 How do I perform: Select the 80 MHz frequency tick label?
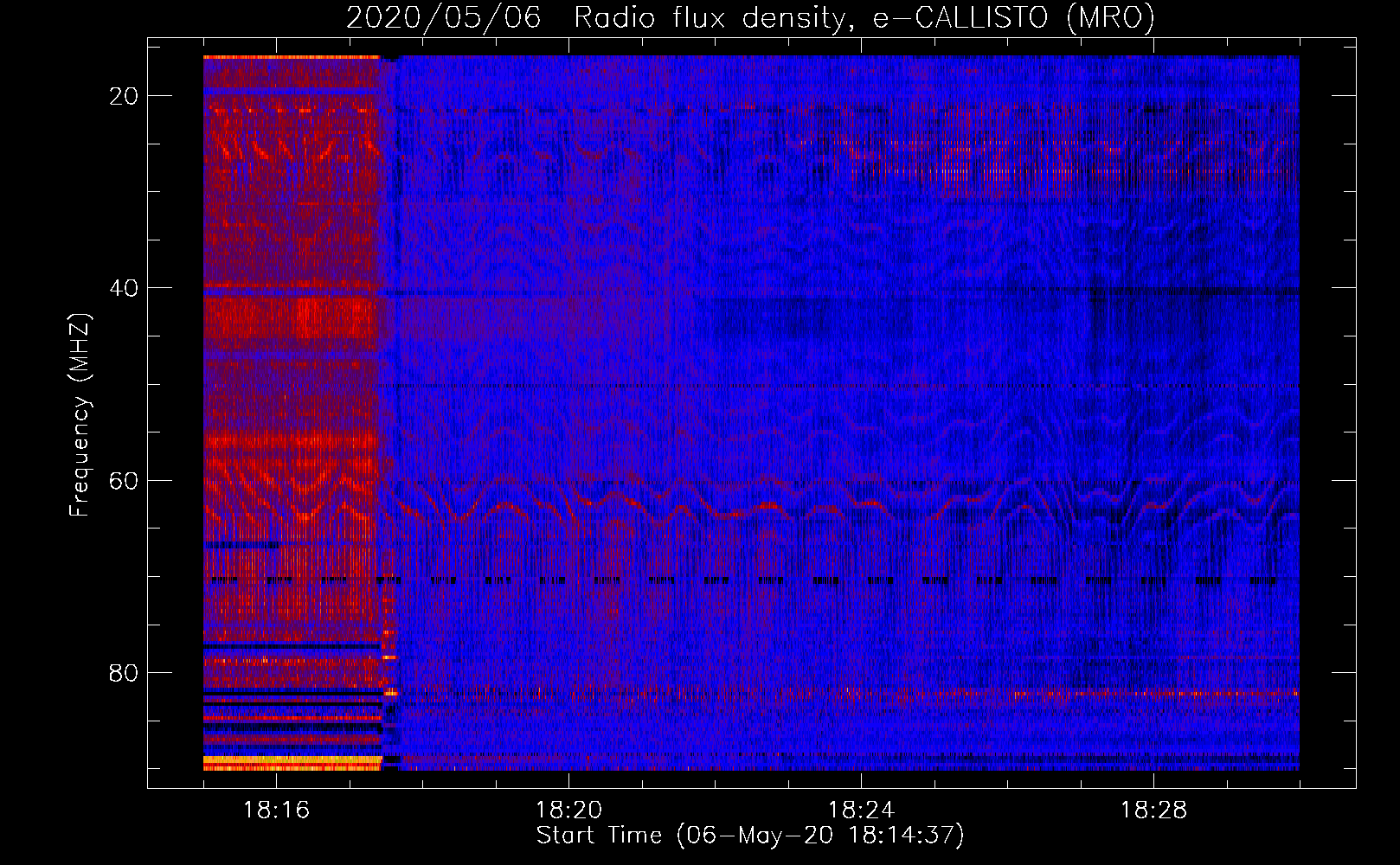click(x=124, y=673)
